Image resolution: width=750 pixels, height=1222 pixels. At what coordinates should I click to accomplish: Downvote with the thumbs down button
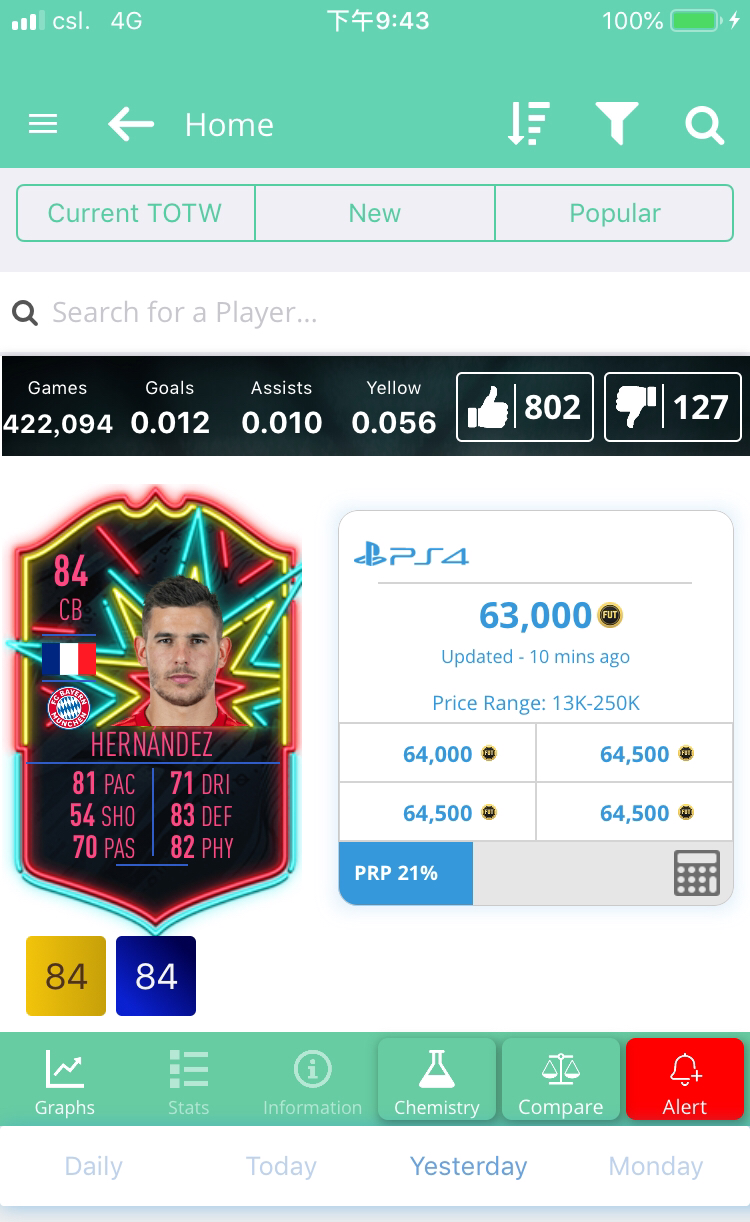coord(673,407)
